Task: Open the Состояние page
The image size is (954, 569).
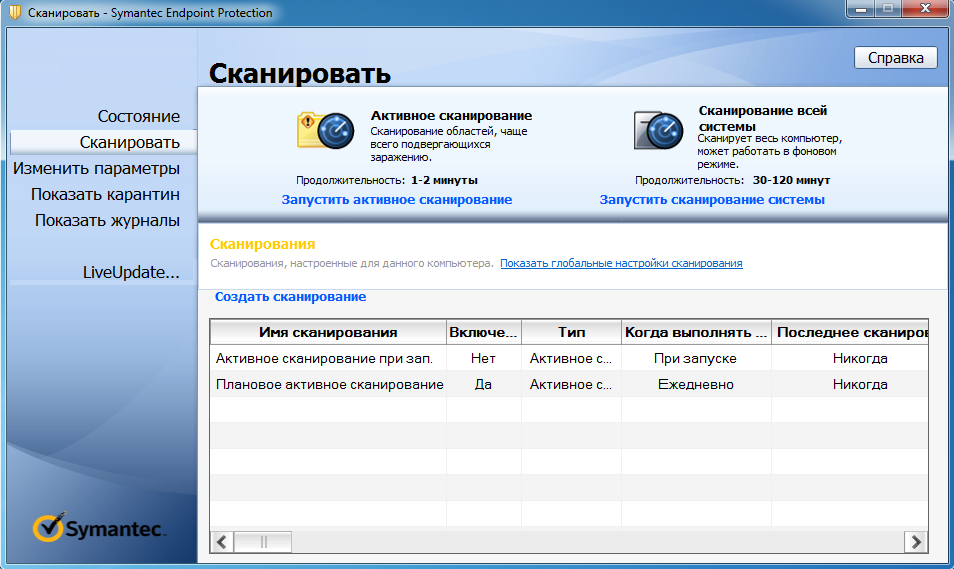Action: pyautogui.click(x=139, y=116)
